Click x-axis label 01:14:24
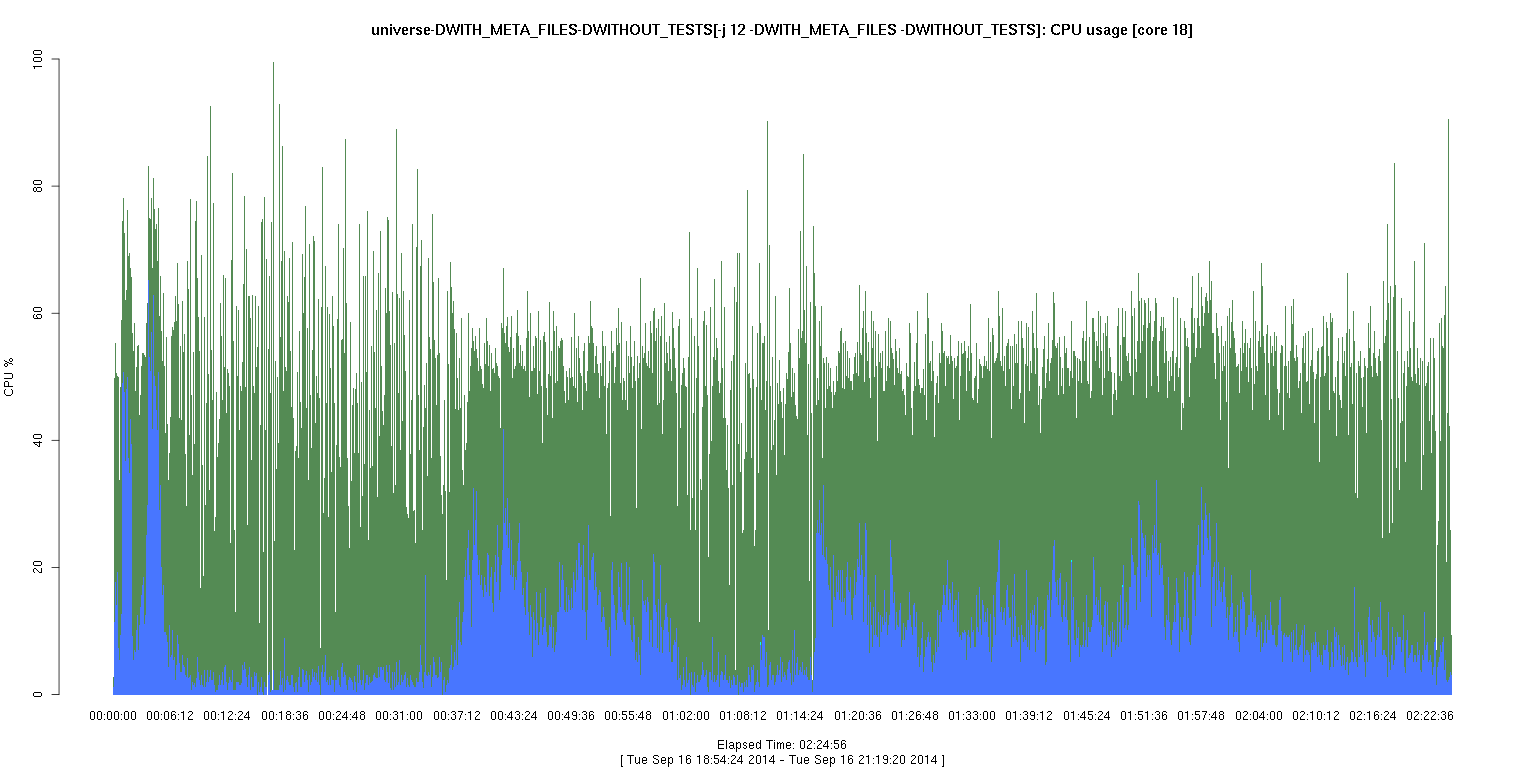Image resolution: width=1536 pixels, height=768 pixels. (x=800, y=716)
